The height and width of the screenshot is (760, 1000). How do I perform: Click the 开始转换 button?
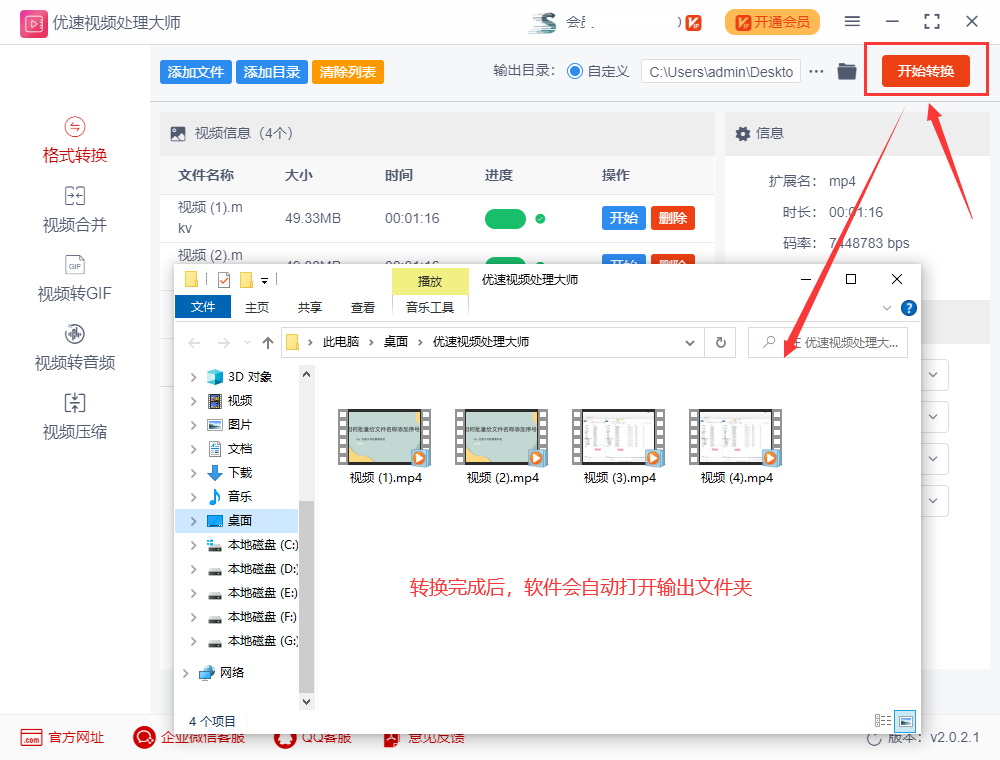[925, 71]
